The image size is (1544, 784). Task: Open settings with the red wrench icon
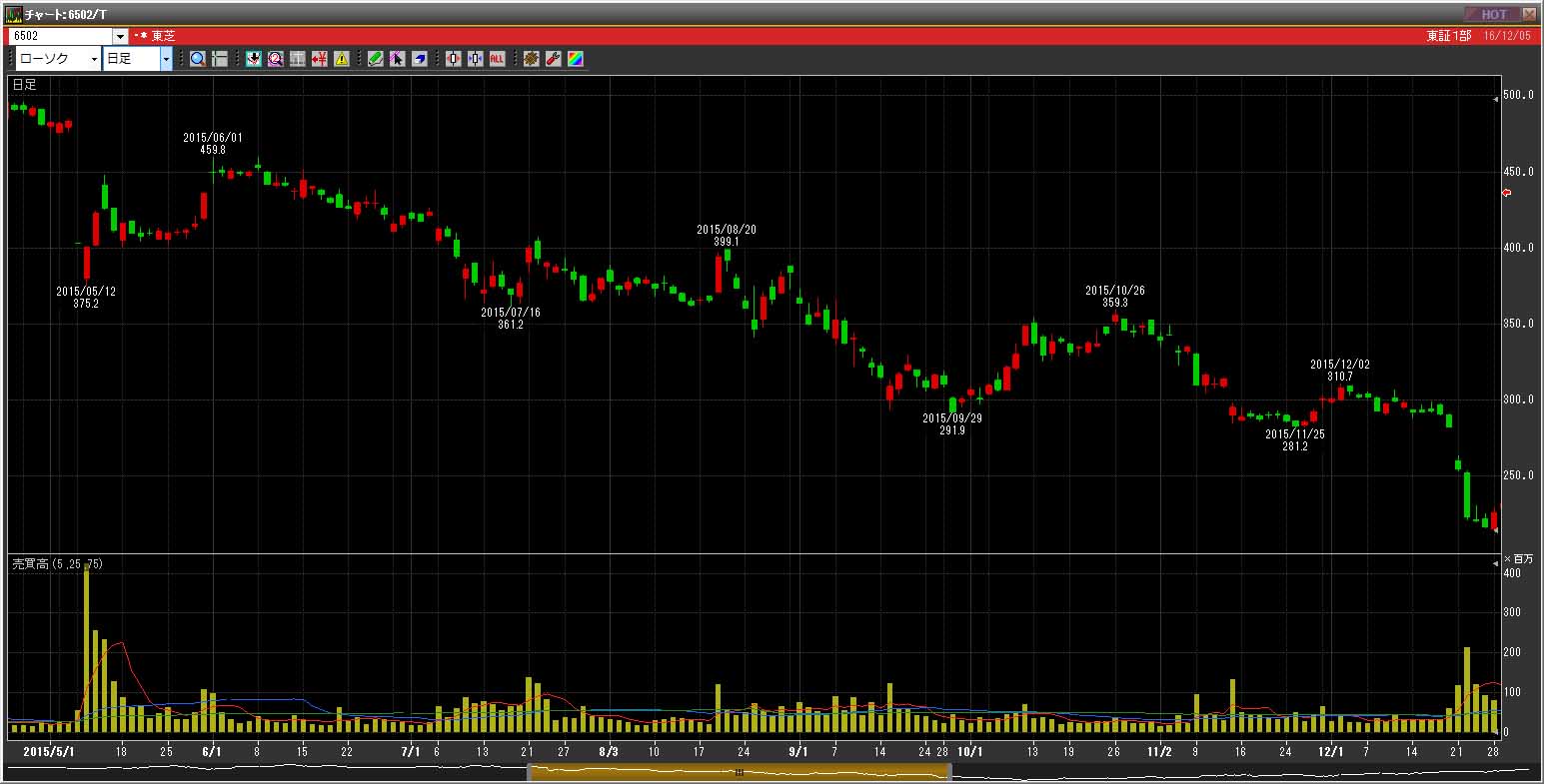pyautogui.click(x=553, y=59)
